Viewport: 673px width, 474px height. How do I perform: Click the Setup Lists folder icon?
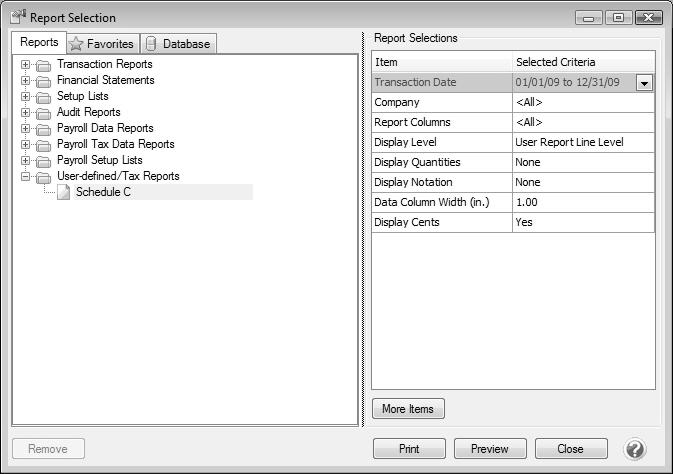pos(43,97)
